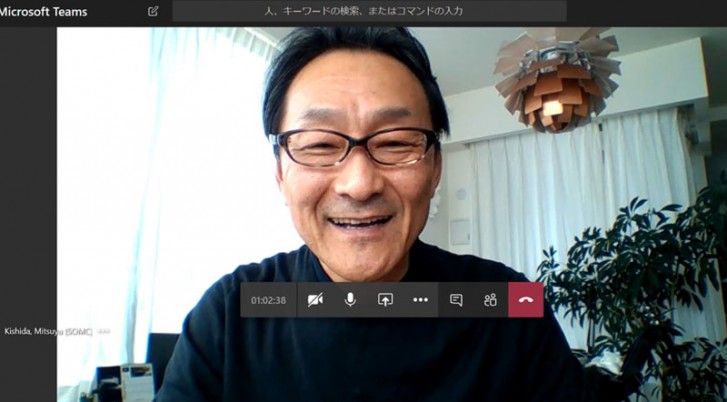
Task: Click the pendant lamp shown in video
Action: 556,79
